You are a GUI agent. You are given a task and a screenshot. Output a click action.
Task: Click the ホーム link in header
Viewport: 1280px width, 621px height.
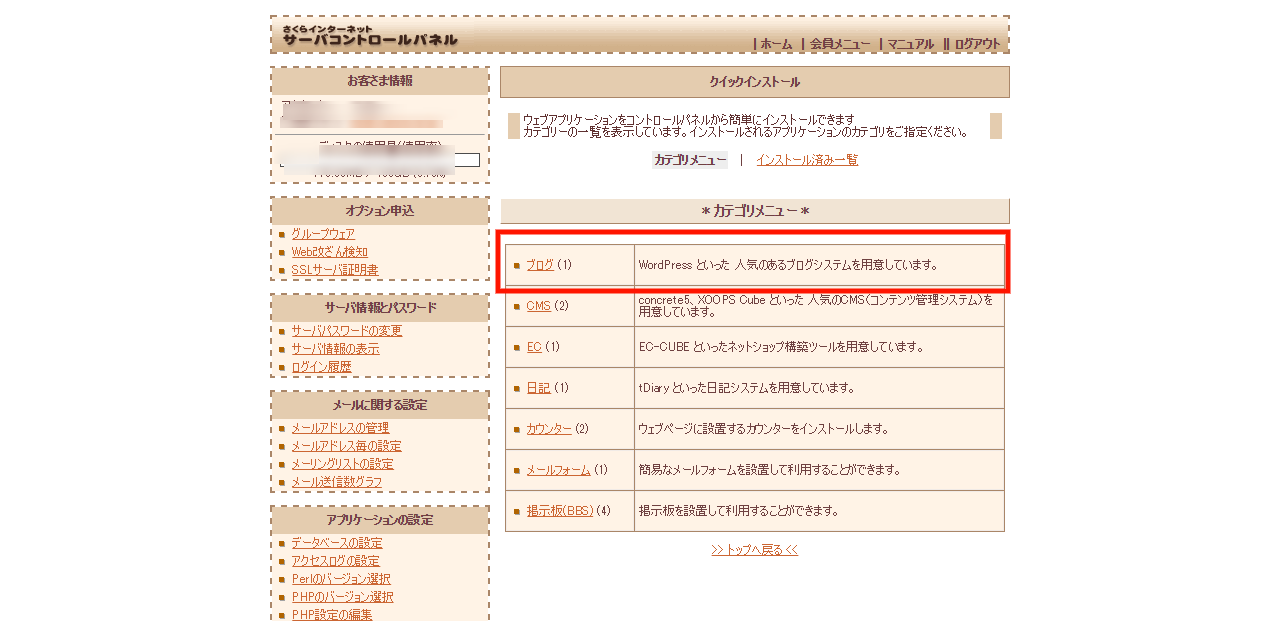click(776, 44)
